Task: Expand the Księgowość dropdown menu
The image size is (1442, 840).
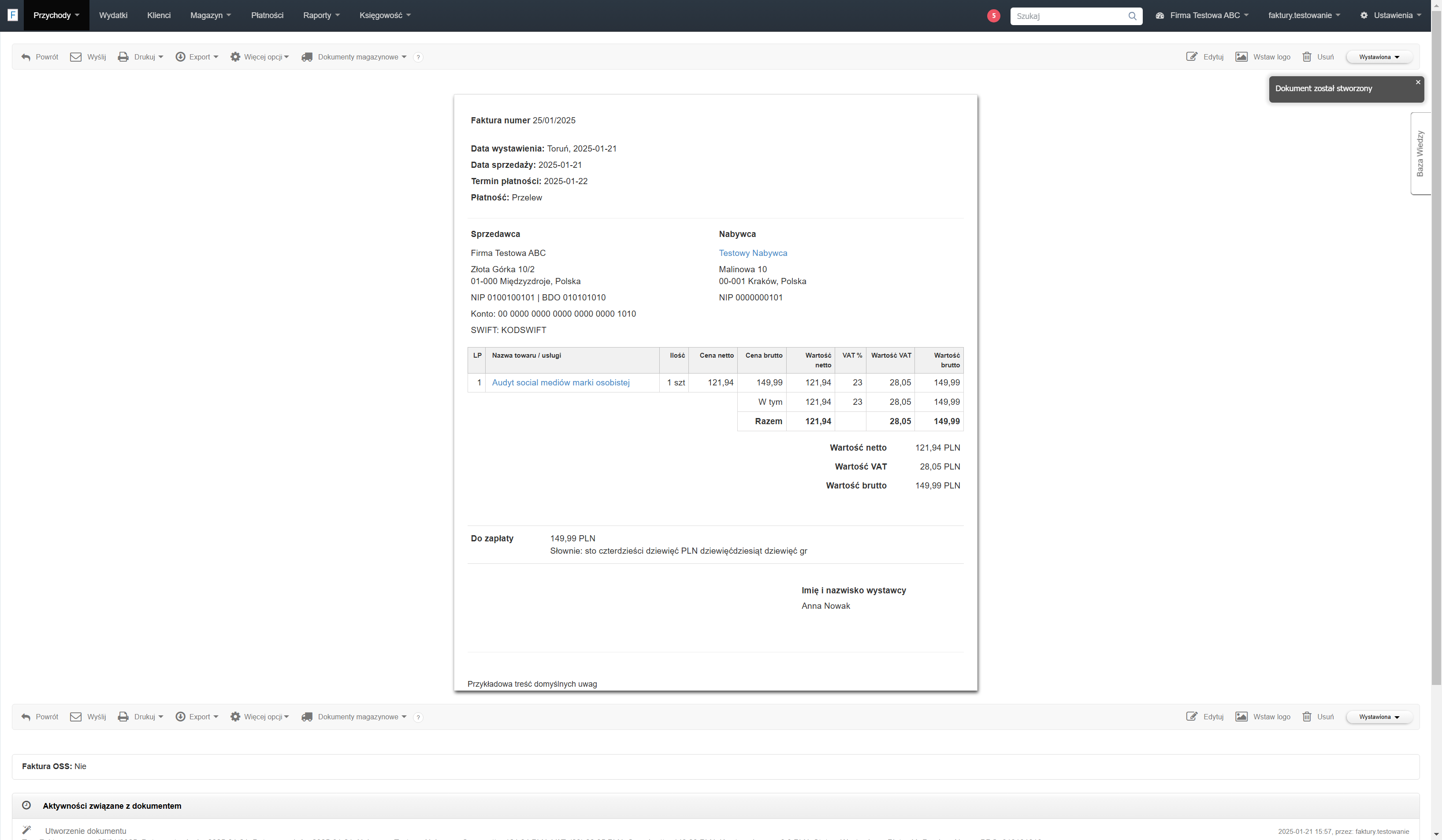Action: (x=385, y=15)
